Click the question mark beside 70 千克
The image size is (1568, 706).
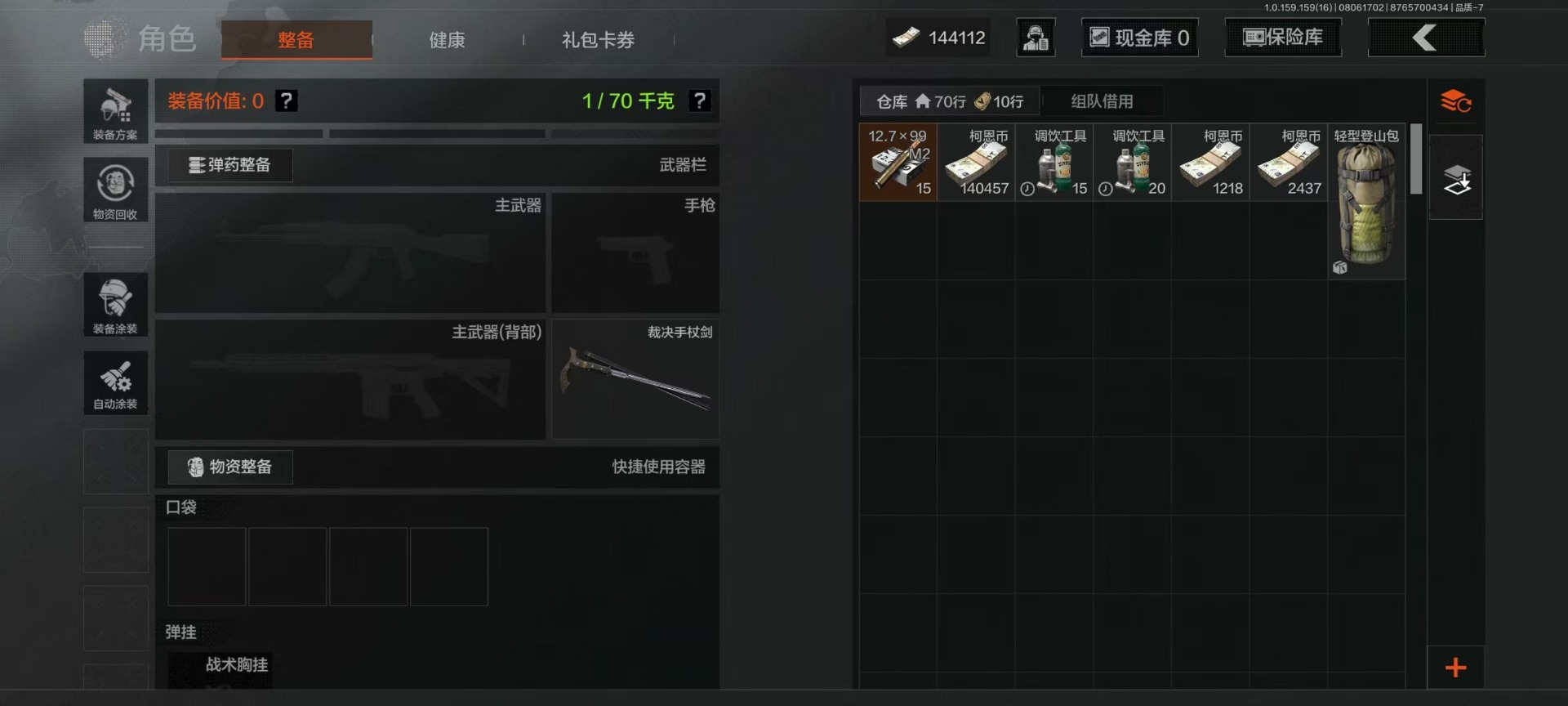[x=700, y=101]
